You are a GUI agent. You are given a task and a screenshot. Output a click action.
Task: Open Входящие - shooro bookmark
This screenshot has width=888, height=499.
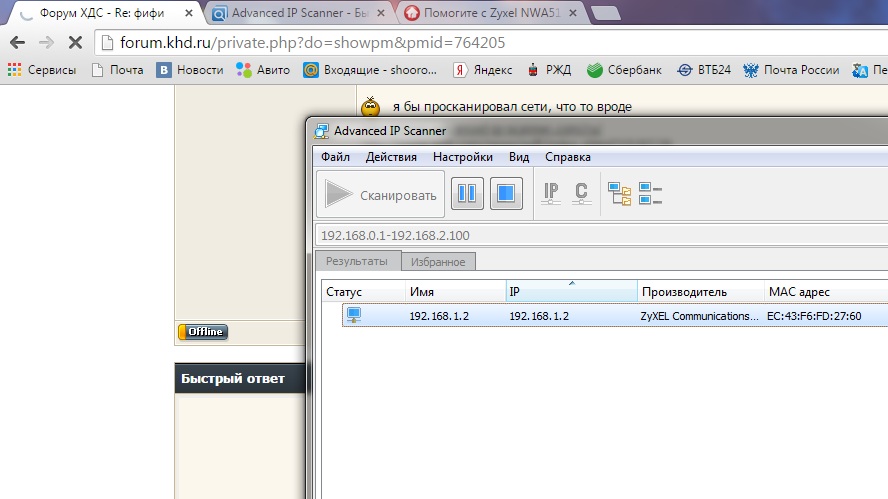(370, 70)
